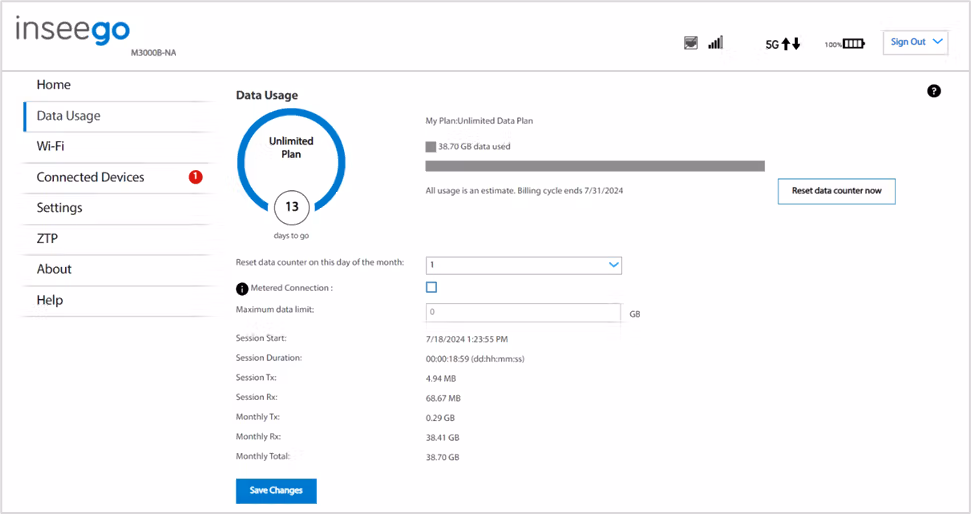Open the About page

coord(54,269)
